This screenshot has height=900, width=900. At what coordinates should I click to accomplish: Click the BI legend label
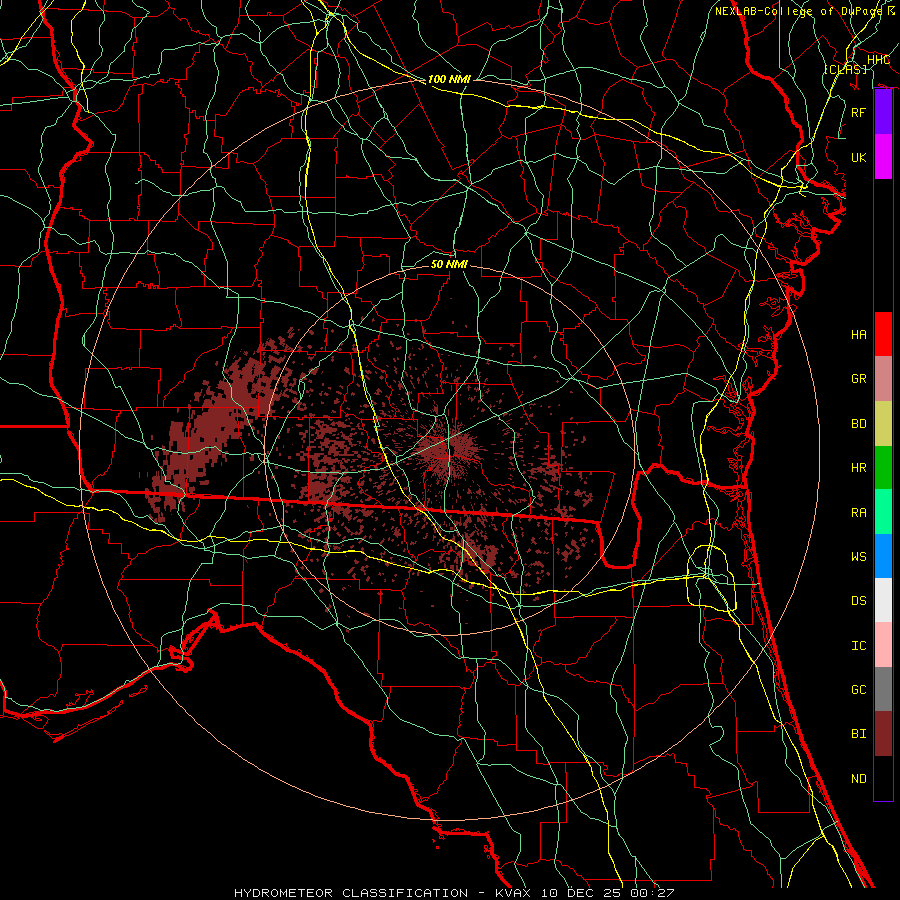(x=859, y=734)
